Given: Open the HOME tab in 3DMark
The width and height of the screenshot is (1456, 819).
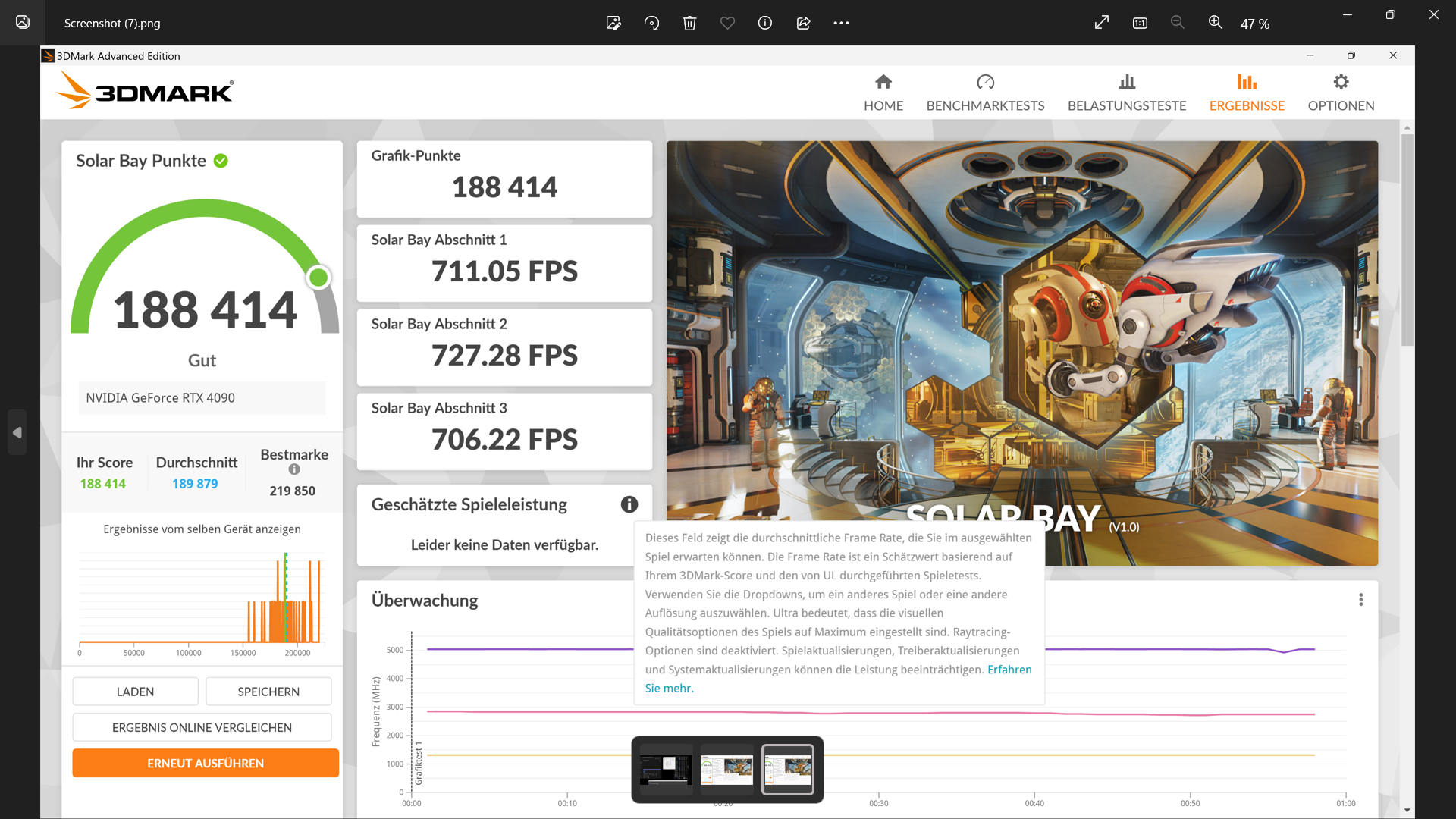Looking at the screenshot, I should 883,93.
